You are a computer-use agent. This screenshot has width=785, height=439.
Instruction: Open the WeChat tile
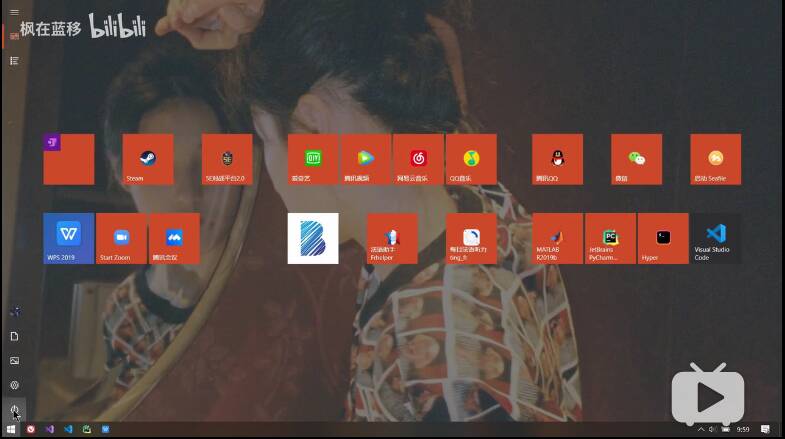point(636,159)
